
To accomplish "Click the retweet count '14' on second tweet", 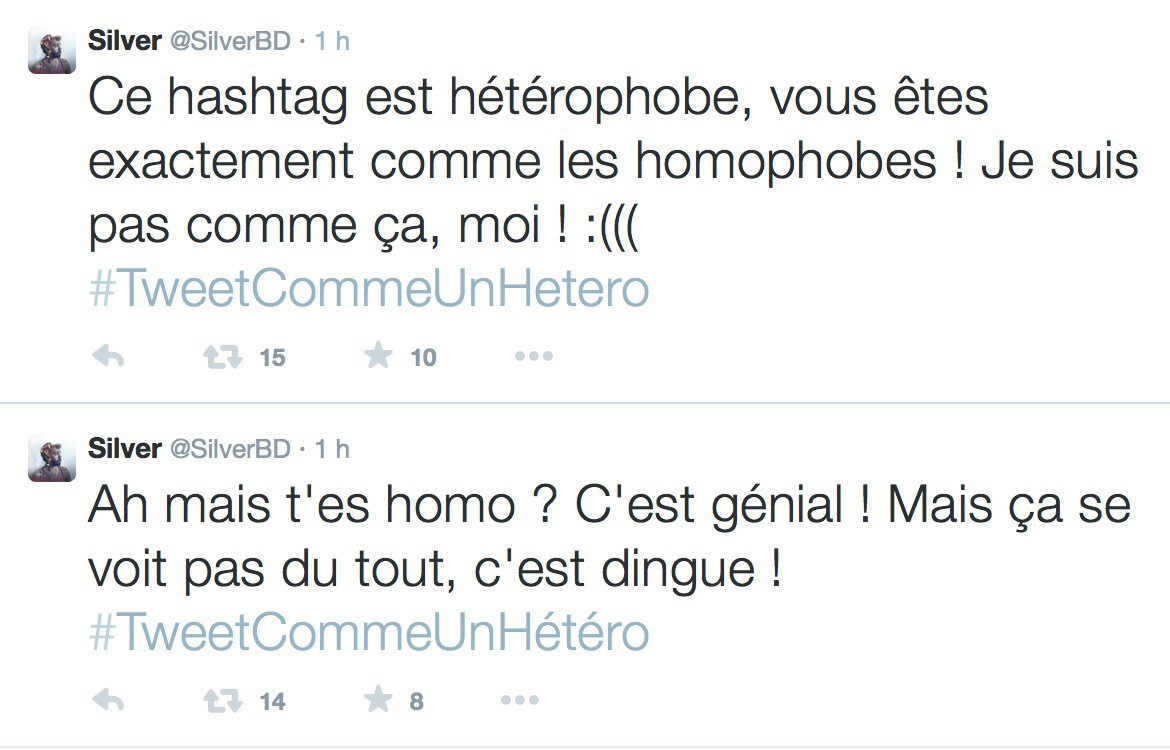I will click(x=275, y=700).
